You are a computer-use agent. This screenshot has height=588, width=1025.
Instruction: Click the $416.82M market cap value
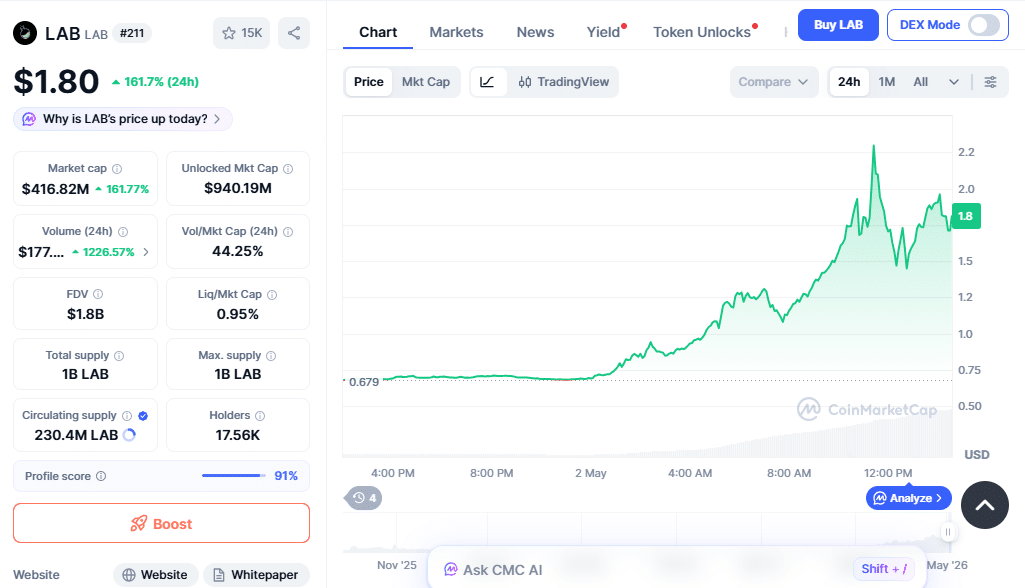(56, 189)
